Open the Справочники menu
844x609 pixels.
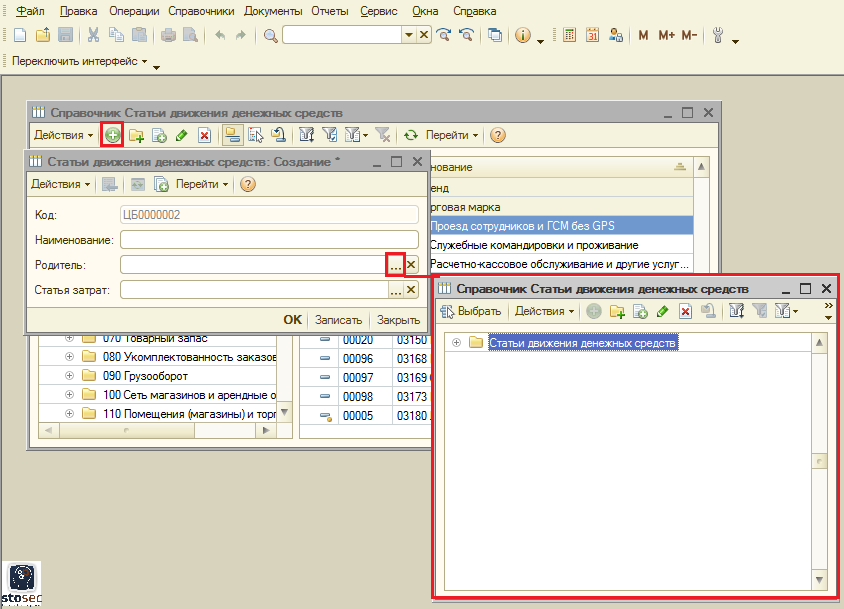click(x=204, y=11)
